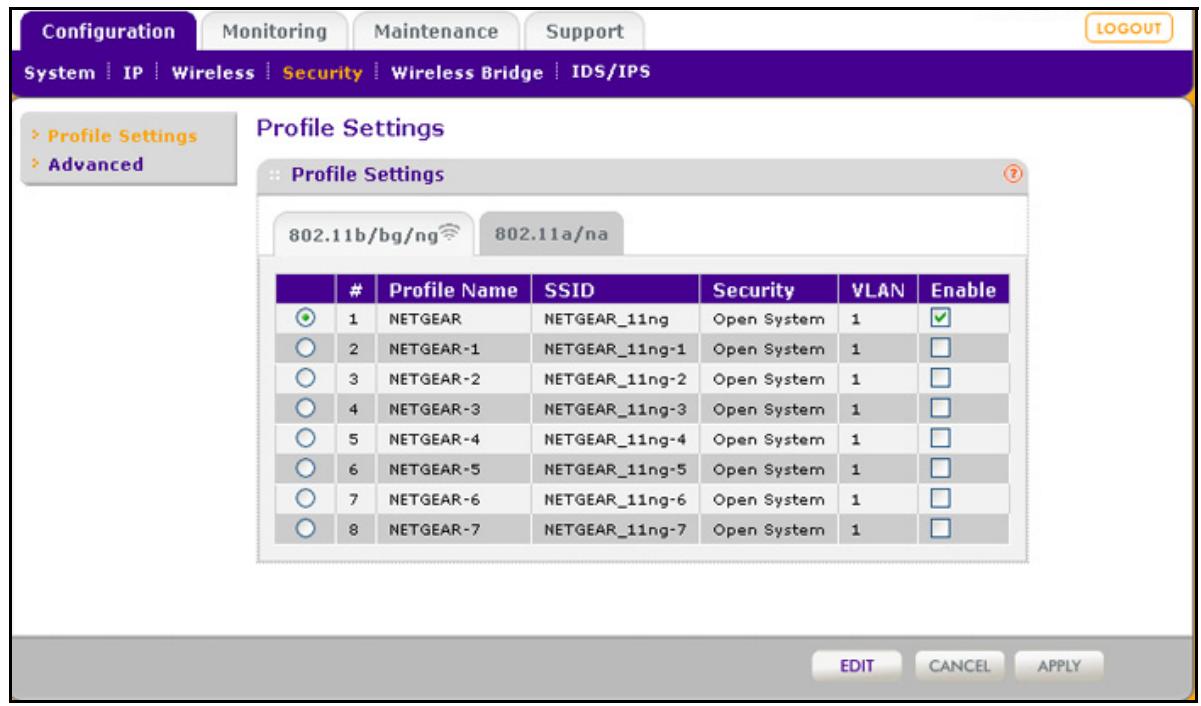The height and width of the screenshot is (706, 1201).
Task: Enable the NETGEAR_11ng-4 profile checkbox
Action: [x=939, y=438]
